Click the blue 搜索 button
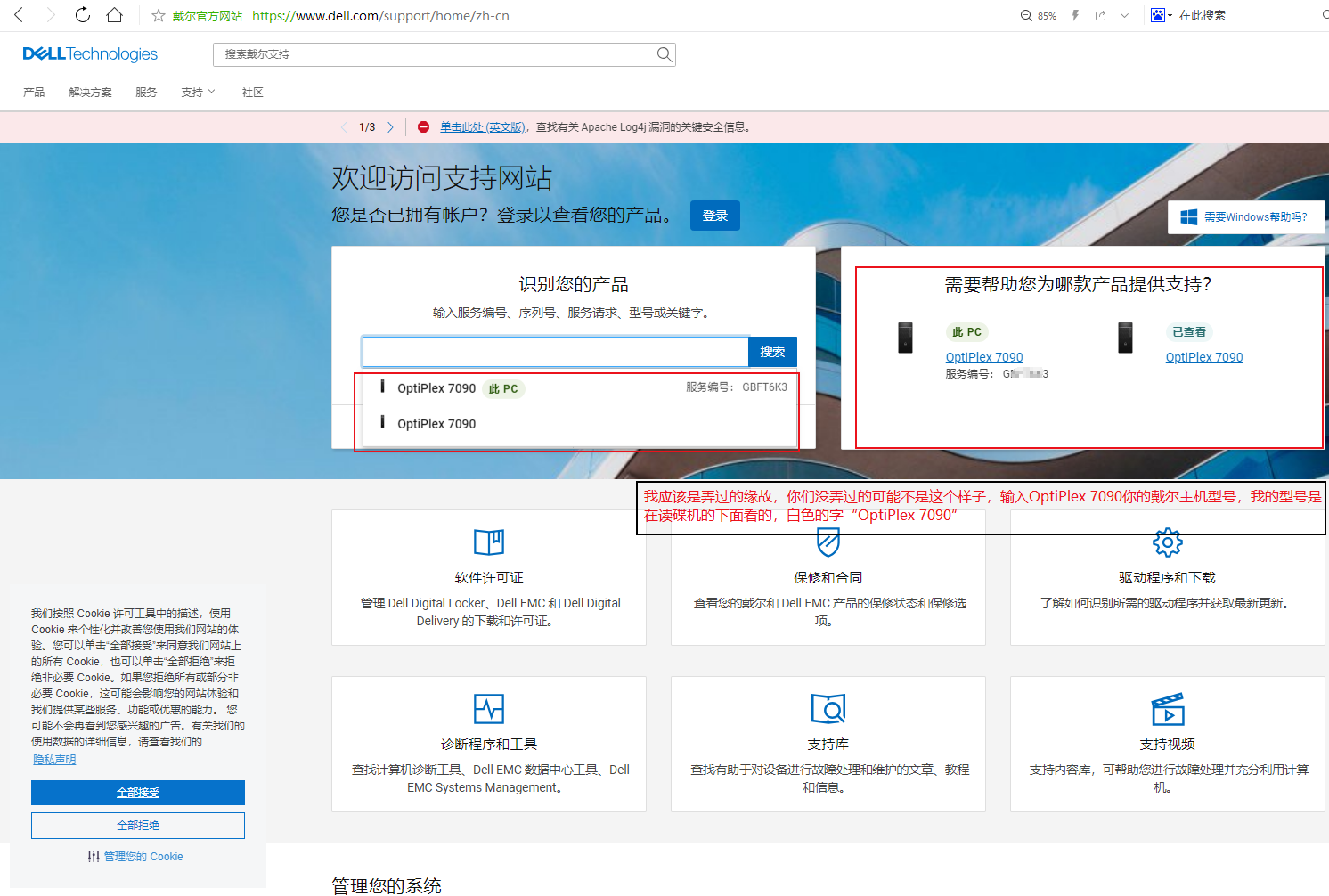1329x896 pixels. pyautogui.click(x=772, y=352)
